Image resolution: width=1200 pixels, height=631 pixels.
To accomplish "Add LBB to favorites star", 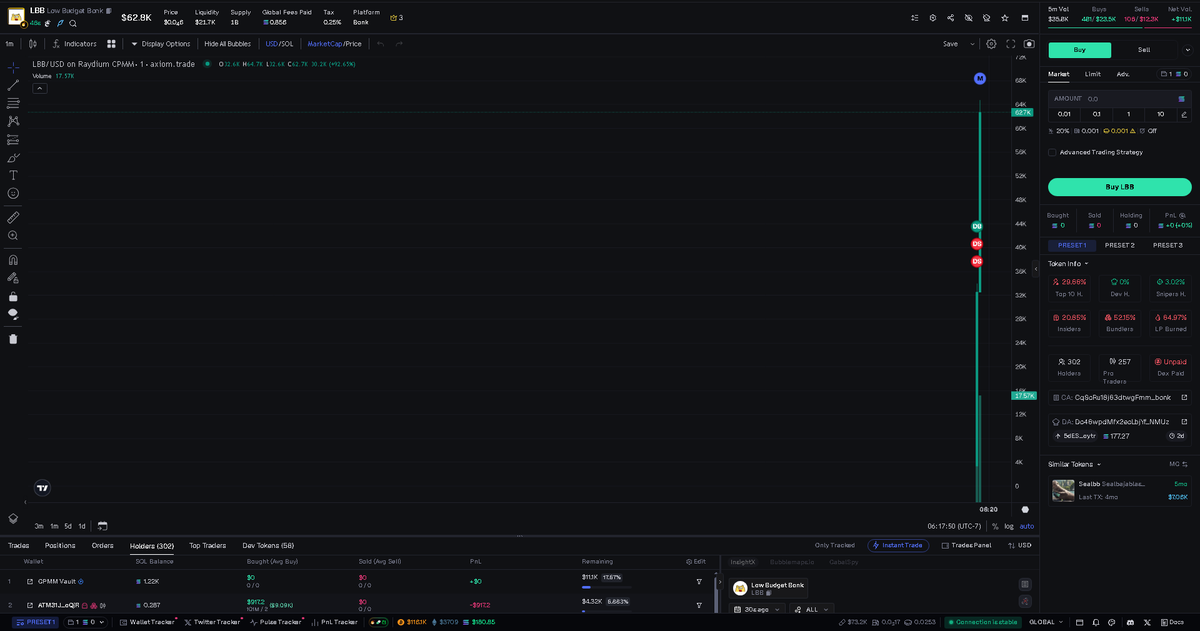I will click(x=1005, y=18).
